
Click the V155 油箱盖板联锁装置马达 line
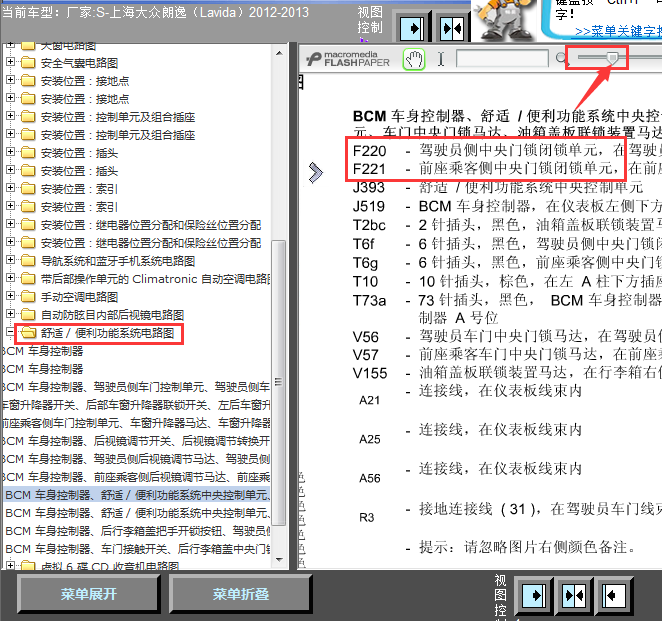click(x=507, y=373)
